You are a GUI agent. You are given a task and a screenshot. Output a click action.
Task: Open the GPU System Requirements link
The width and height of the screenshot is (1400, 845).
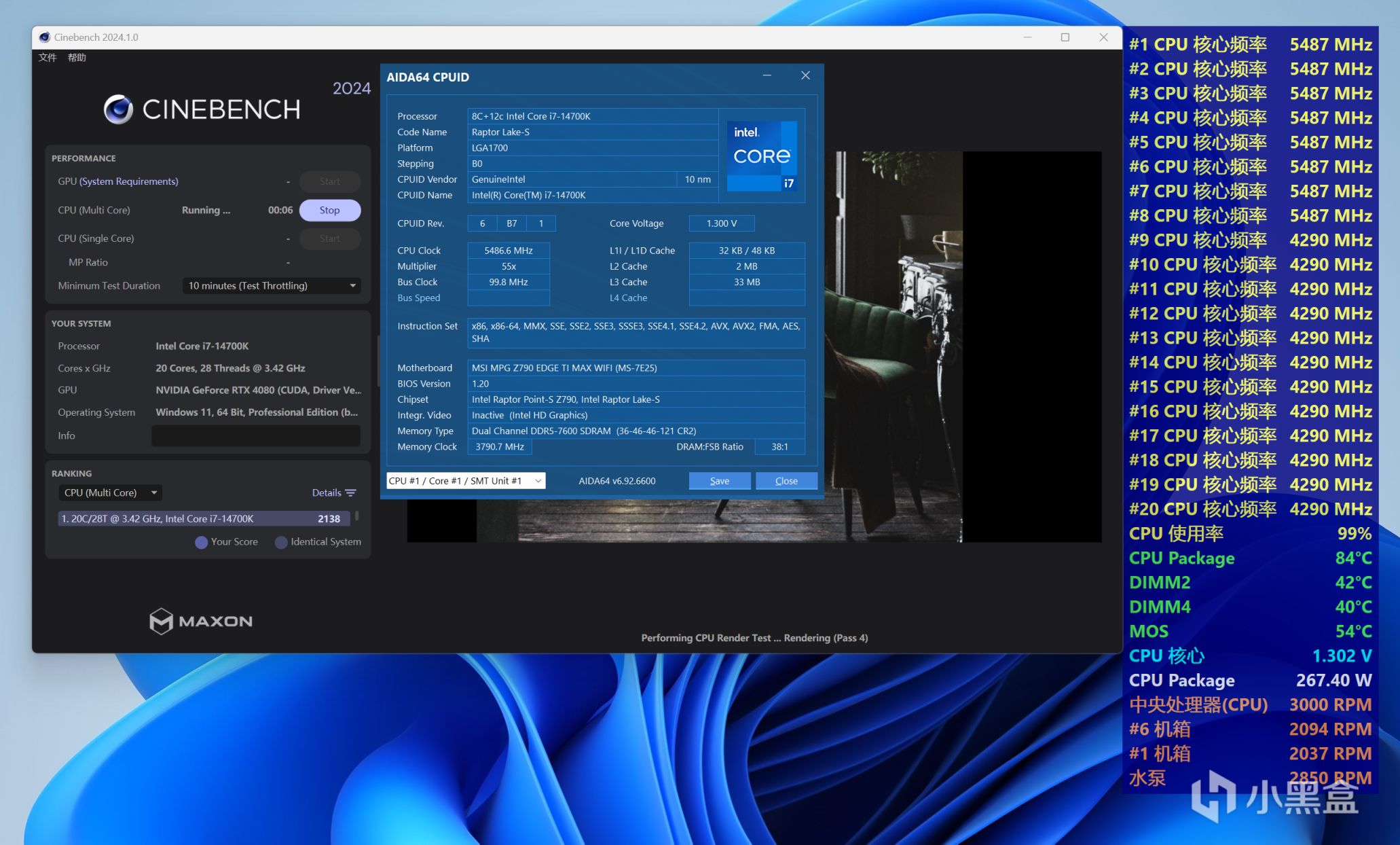pyautogui.click(x=128, y=181)
